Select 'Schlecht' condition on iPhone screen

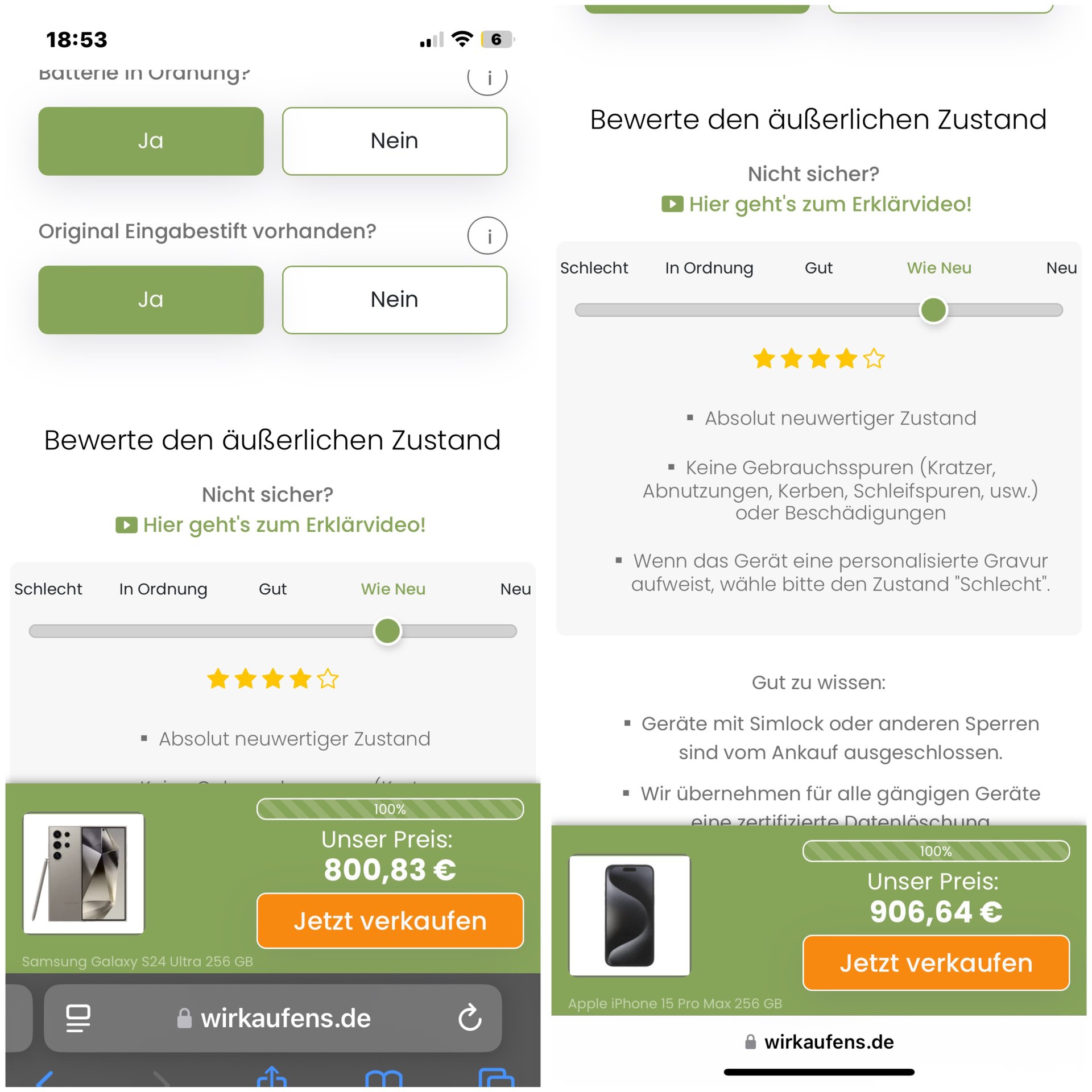(594, 268)
